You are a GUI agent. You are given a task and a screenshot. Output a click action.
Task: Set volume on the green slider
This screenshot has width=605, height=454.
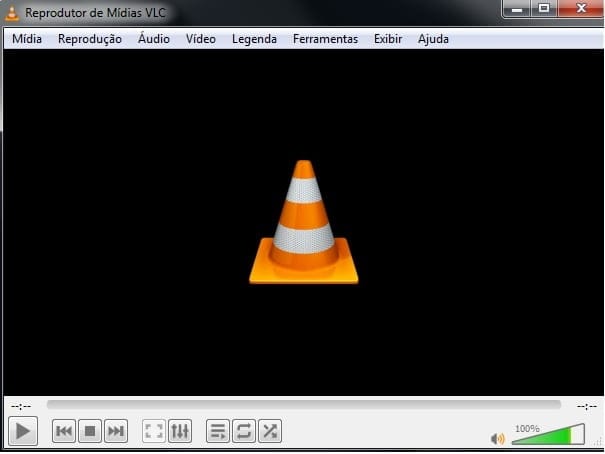pos(548,435)
